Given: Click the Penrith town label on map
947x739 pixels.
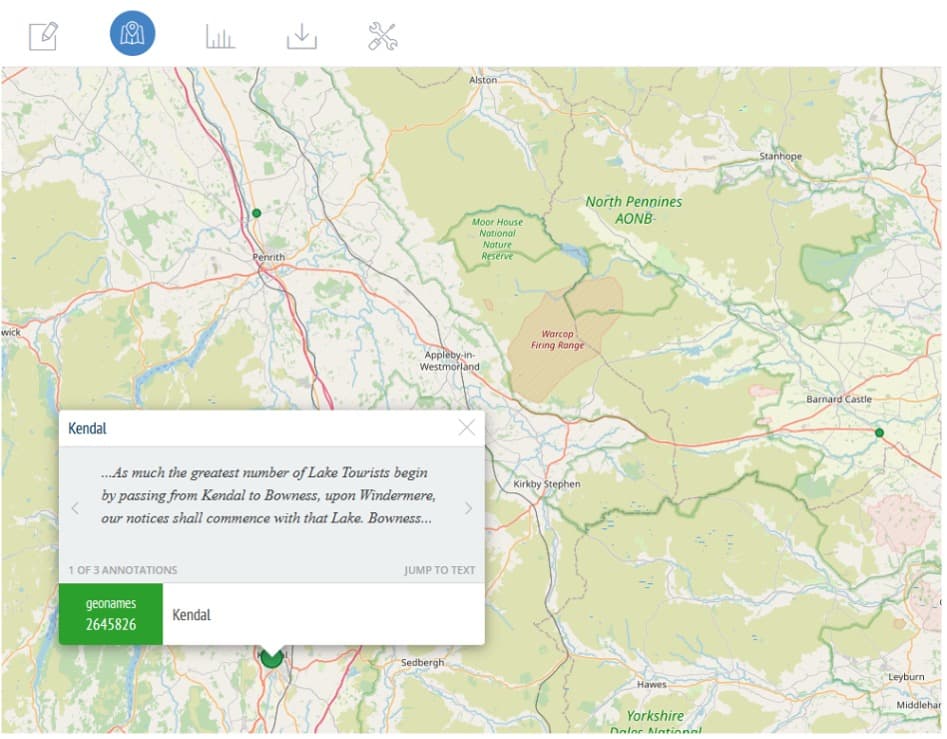Looking at the screenshot, I should point(268,257).
